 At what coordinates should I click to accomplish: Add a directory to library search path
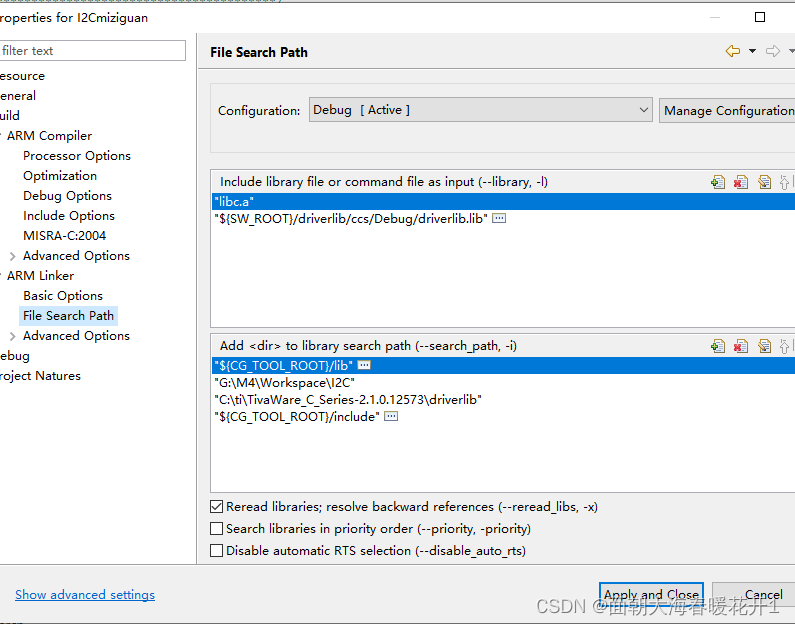(718, 346)
